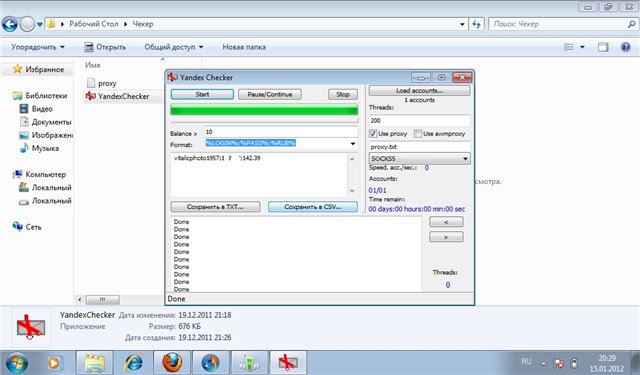
Task: Open the address bar history dropdown
Action: [x=462, y=24]
